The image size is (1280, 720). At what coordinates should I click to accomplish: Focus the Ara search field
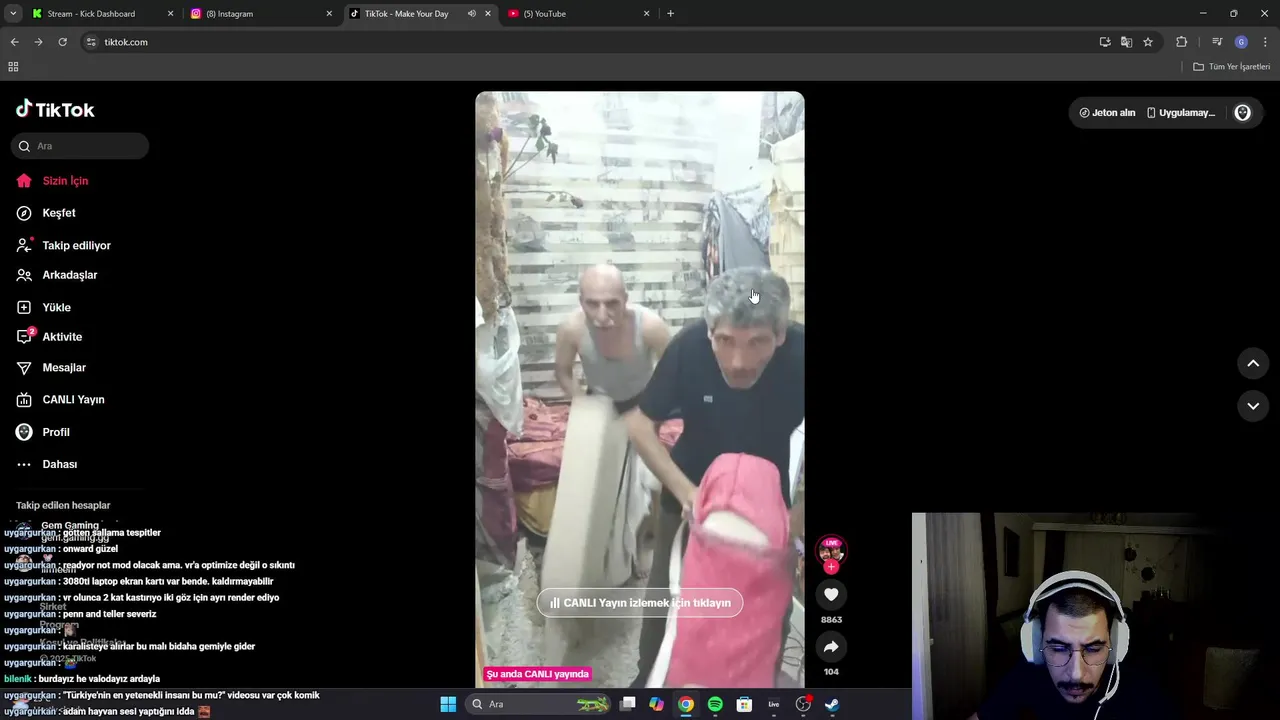coord(80,146)
